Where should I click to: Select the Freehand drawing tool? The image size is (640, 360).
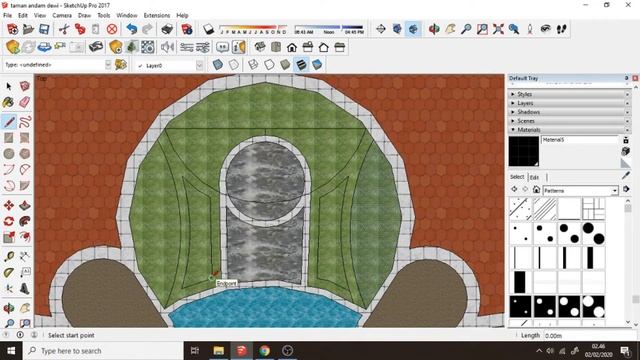[x=24, y=122]
